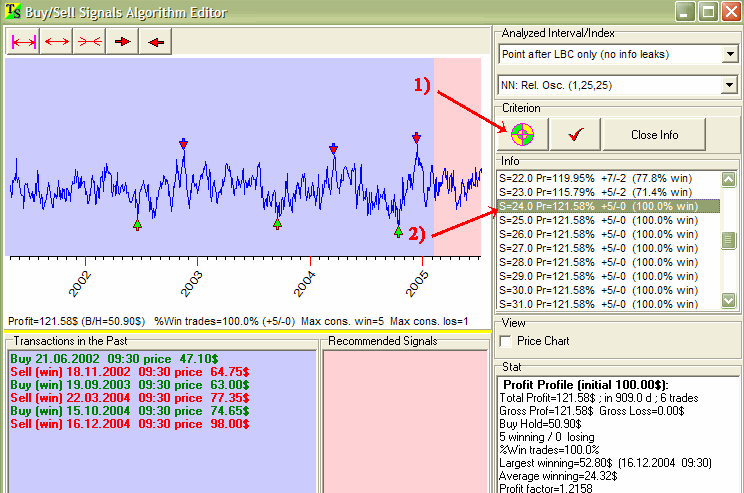Click the expand interval double-arrow icon
744x493 pixels.
[x=56, y=42]
